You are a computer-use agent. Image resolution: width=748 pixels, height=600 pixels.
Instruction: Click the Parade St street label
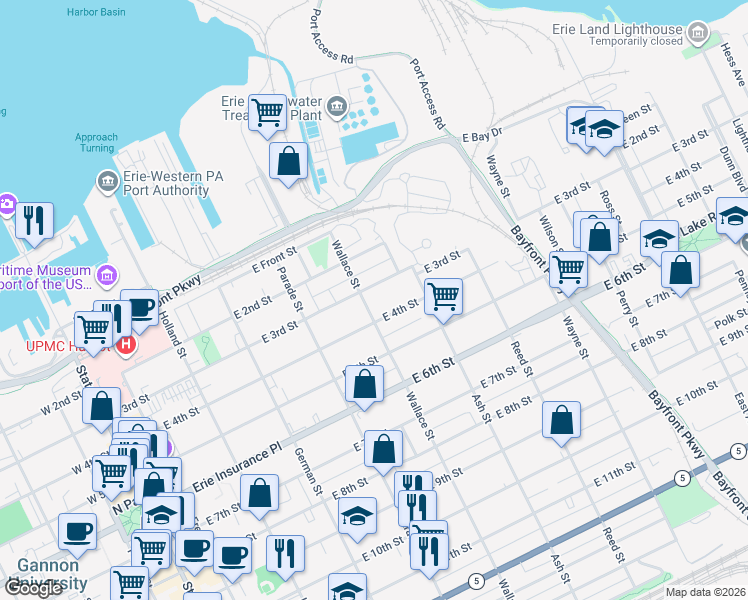pos(290,289)
